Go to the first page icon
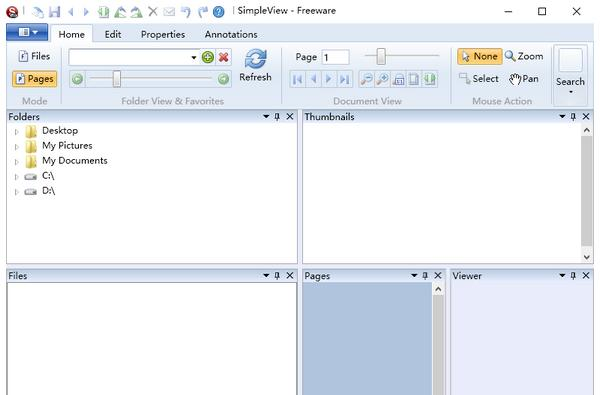 (297, 79)
